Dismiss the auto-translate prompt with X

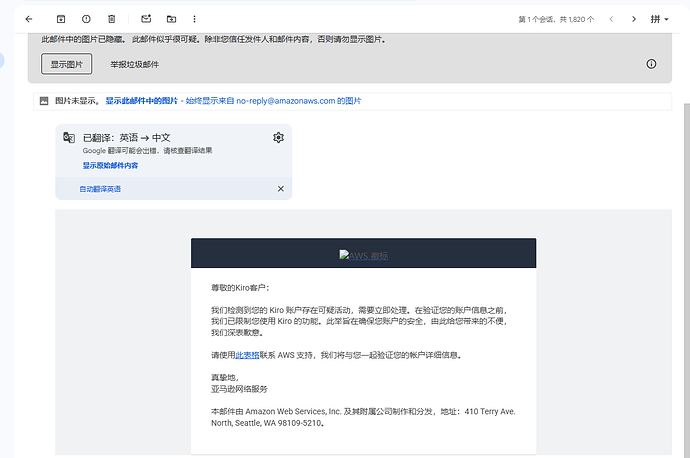click(281, 189)
